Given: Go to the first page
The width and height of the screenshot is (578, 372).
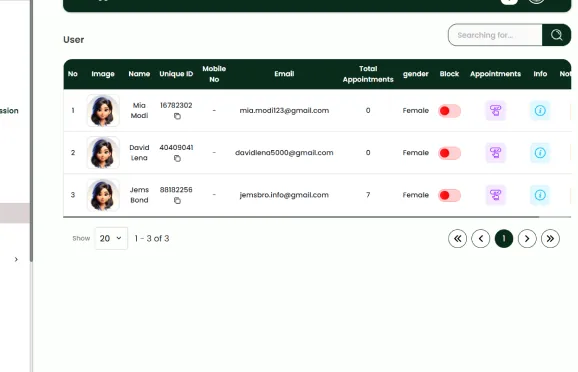Looking at the screenshot, I should pos(457,239).
